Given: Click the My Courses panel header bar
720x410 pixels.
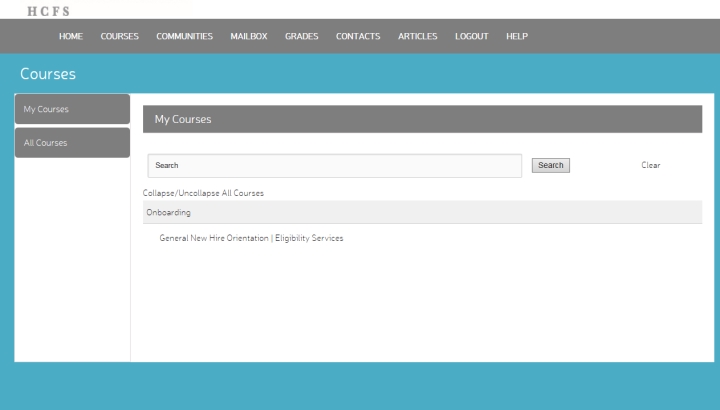Looking at the screenshot, I should (x=422, y=119).
